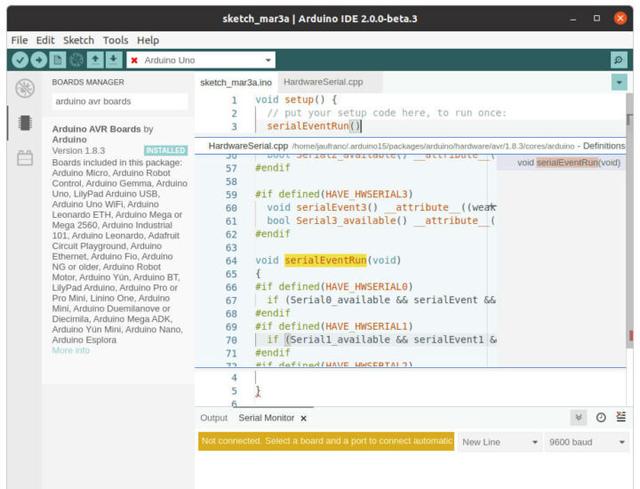640x489 pixels.
Task: Switch to the Output tab
Action: click(214, 418)
